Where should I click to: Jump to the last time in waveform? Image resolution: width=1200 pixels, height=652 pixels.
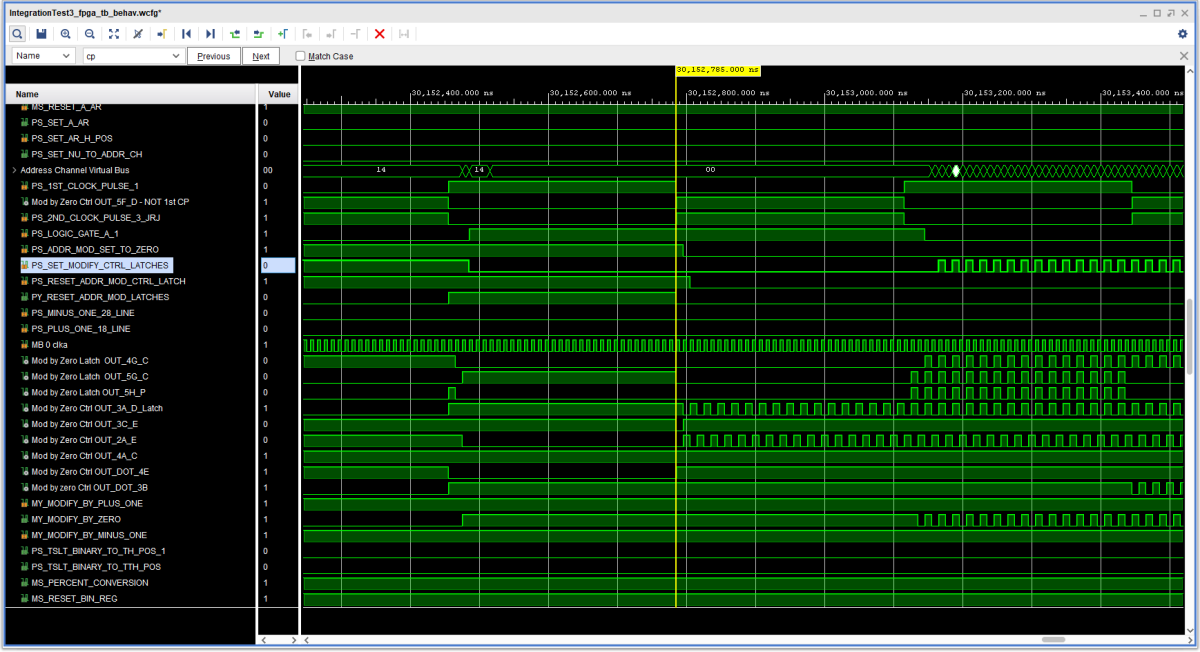tap(210, 33)
